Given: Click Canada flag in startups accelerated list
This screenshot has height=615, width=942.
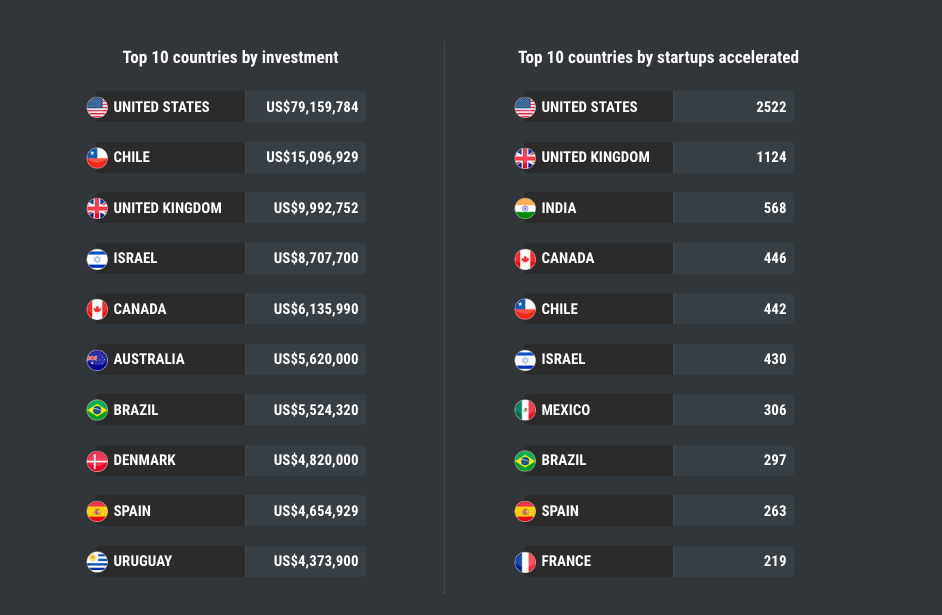Looking at the screenshot, I should (x=525, y=258).
